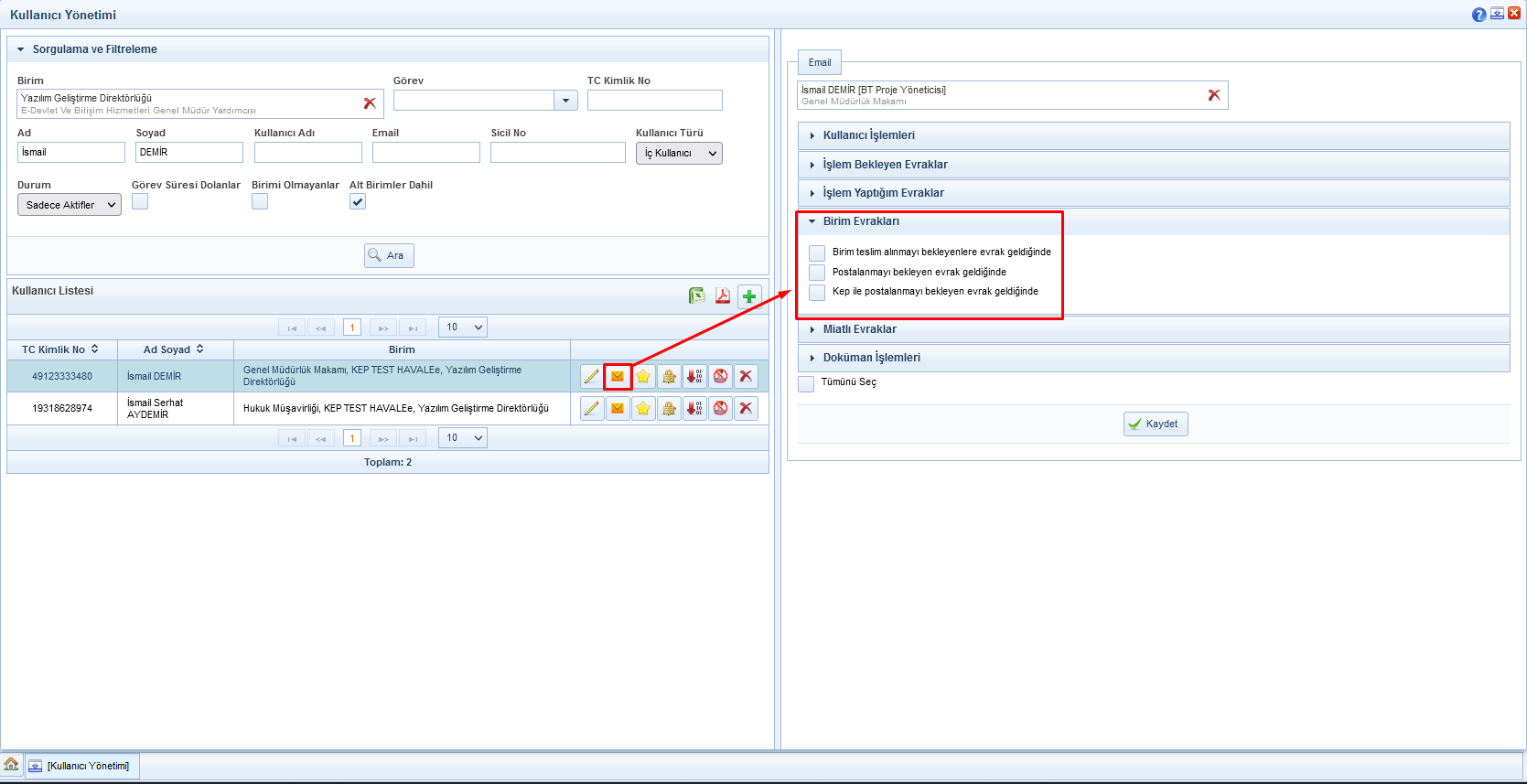The height and width of the screenshot is (784, 1527).
Task: Click the star icon in İsmail DEMİR row
Action: tap(643, 376)
